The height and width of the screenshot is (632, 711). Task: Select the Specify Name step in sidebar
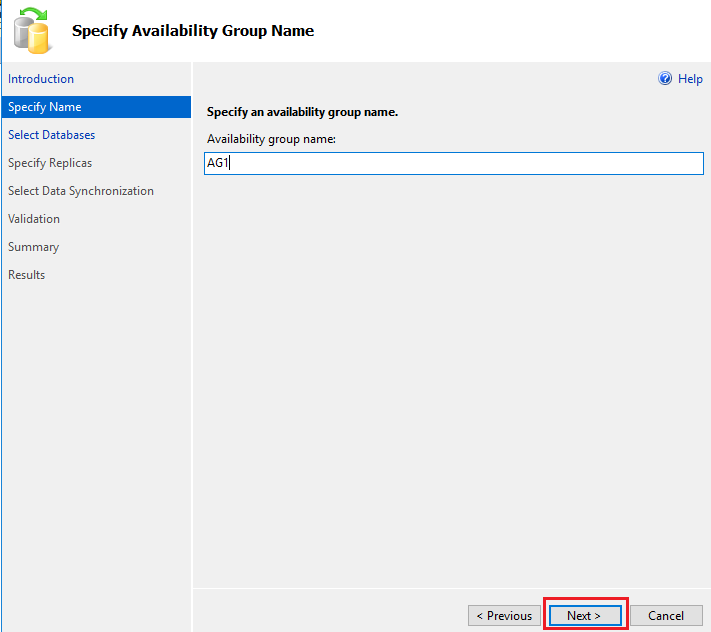[45, 107]
